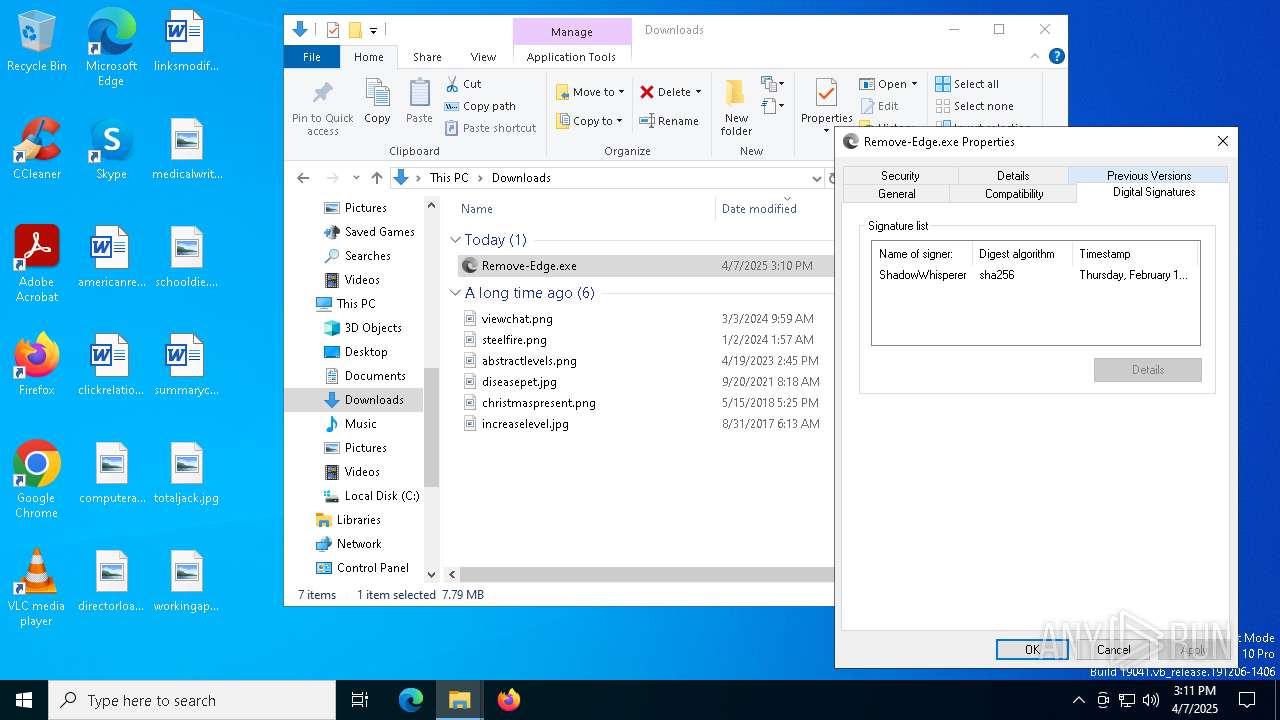Collapse the Today (1) group
The height and width of the screenshot is (720, 1280).
tap(455, 240)
